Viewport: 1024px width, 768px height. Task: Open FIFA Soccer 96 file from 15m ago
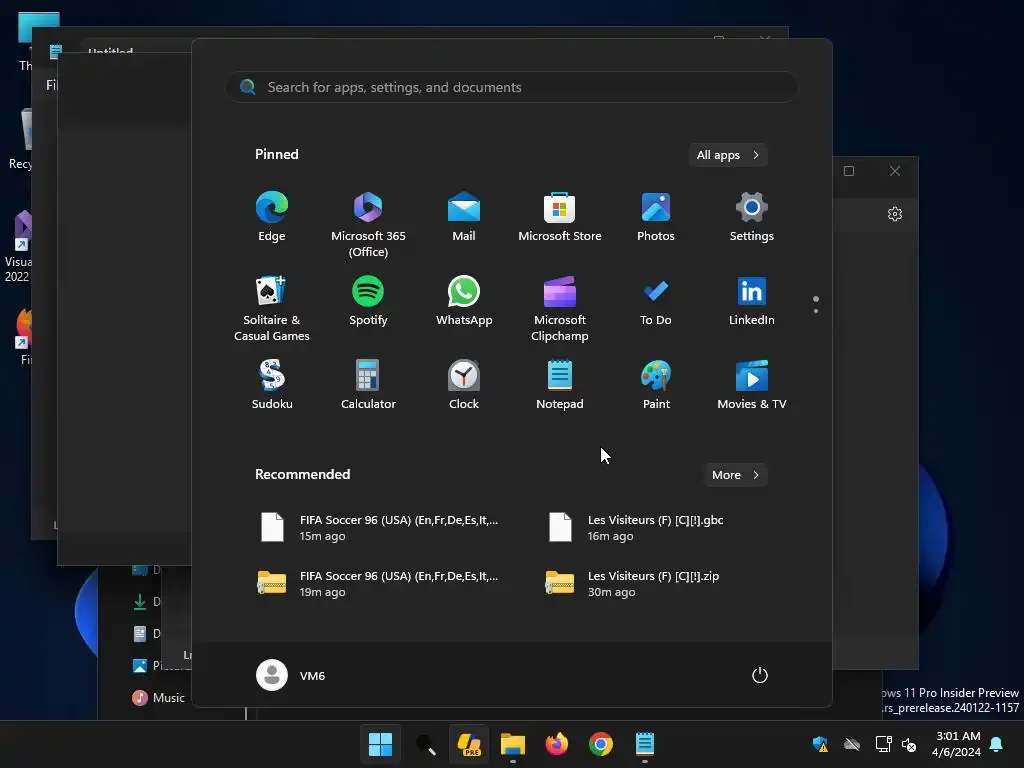tap(381, 528)
